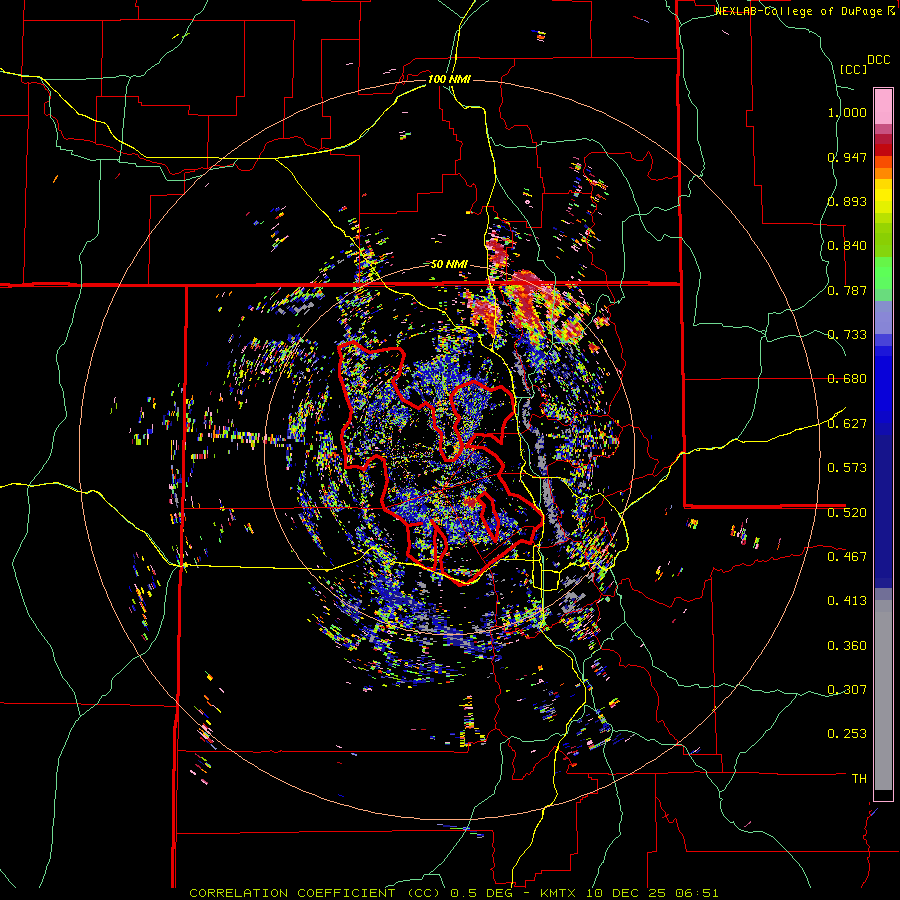The height and width of the screenshot is (900, 900).
Task: Click the TH label on the legend
Action: [x=859, y=779]
